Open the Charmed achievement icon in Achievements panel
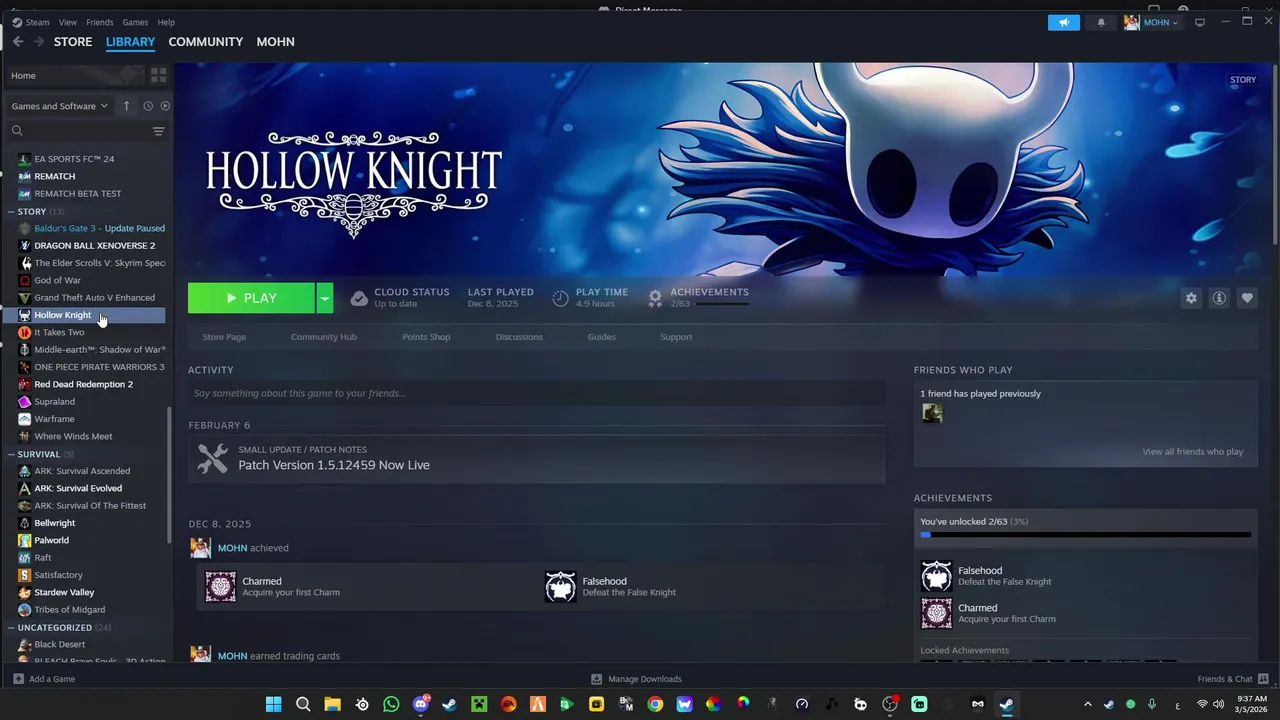This screenshot has width=1280, height=720. point(936,613)
